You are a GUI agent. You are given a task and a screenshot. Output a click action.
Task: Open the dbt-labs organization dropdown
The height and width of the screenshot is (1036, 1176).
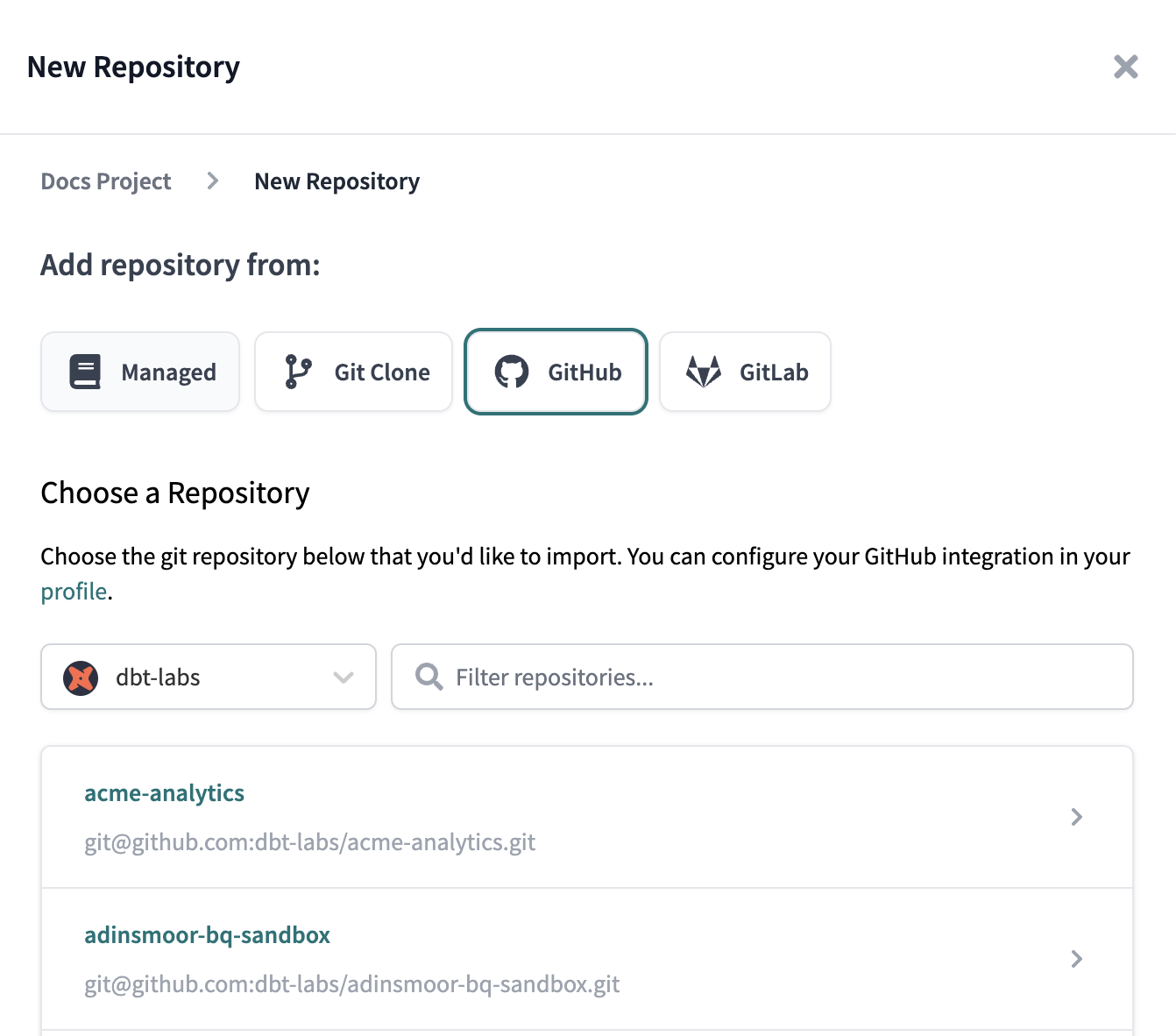click(x=209, y=677)
